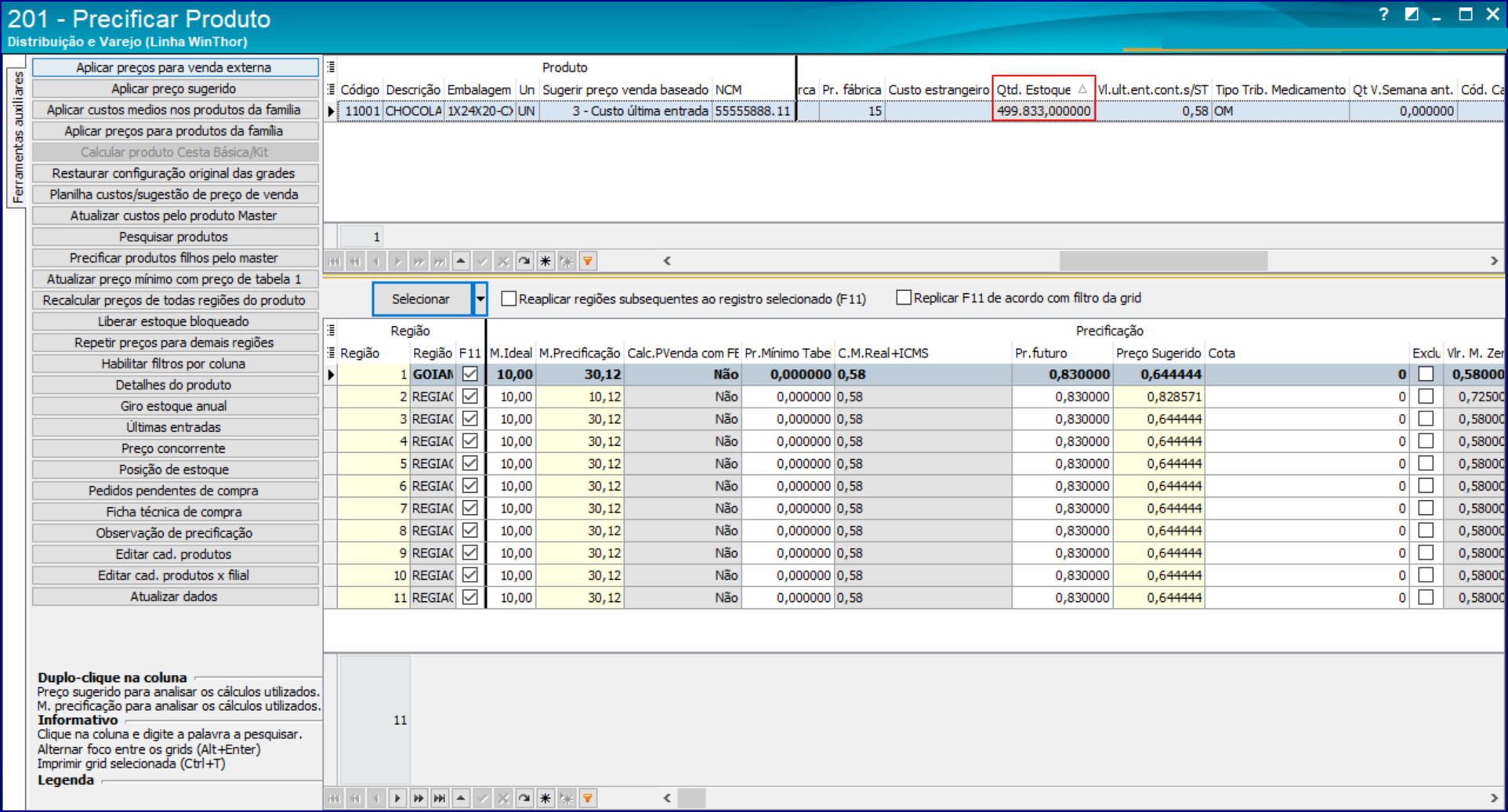Uncheck the F11 box in region 11 row
This screenshot has height=812, width=1508.
pos(470,597)
